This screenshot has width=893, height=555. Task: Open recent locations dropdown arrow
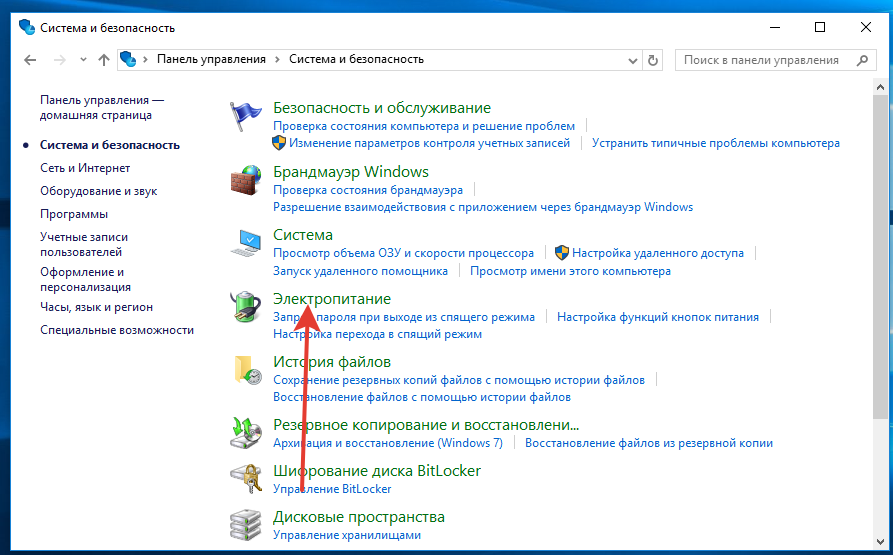[83, 60]
